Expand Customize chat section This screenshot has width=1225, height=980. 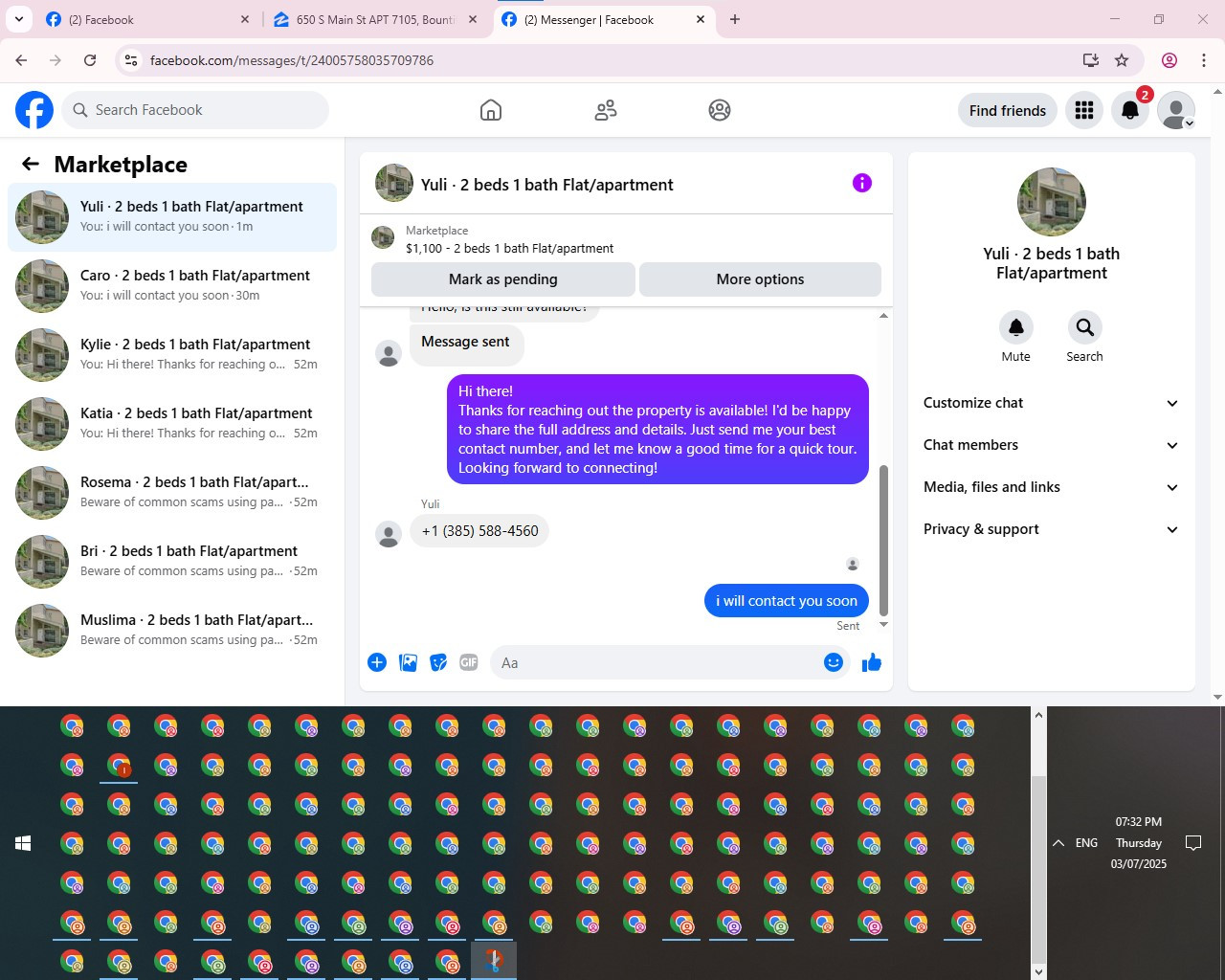1051,403
